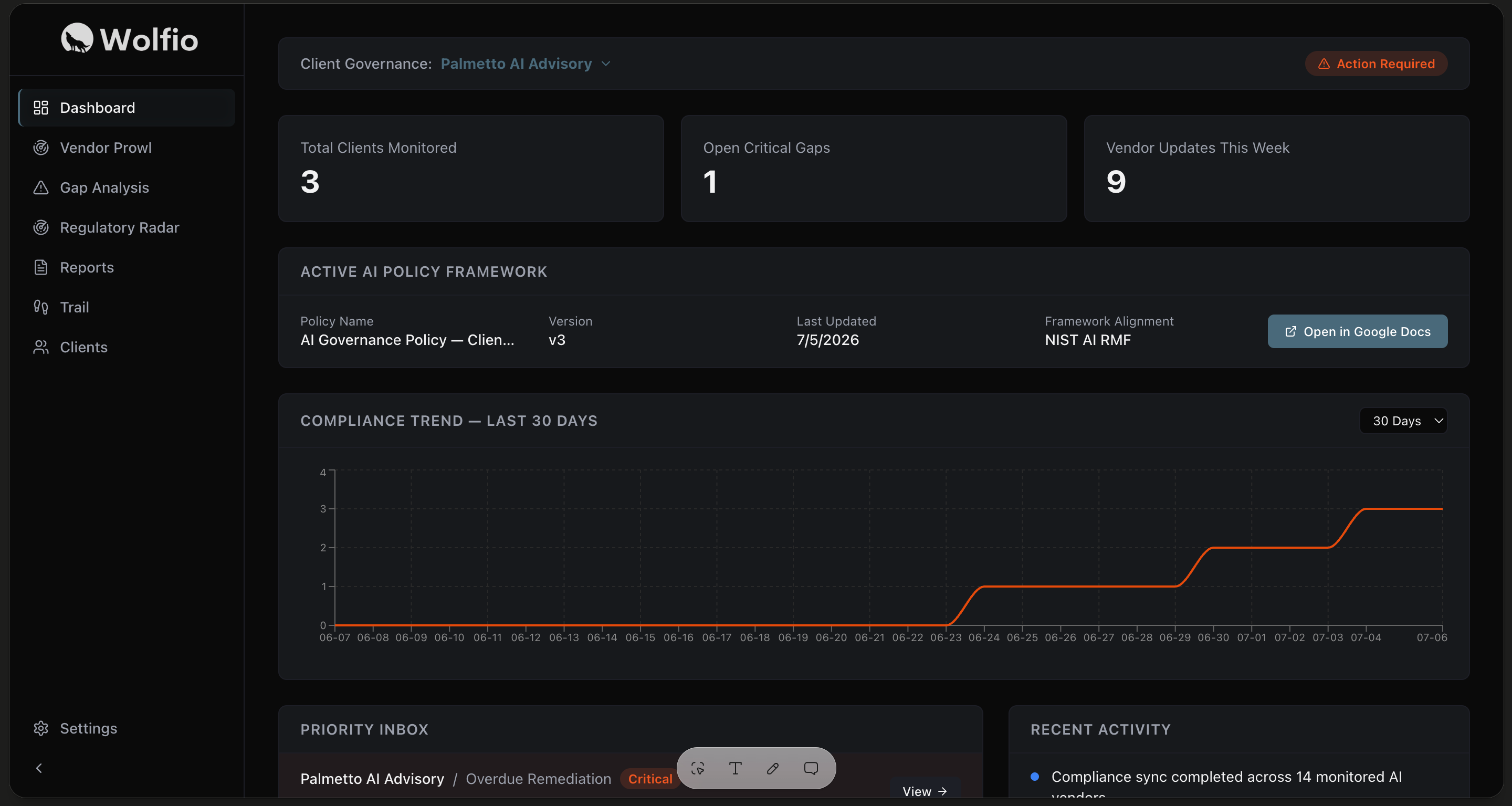This screenshot has width=1512, height=806.
Task: Click the 07-06 label on the chart axis
Action: (1432, 637)
